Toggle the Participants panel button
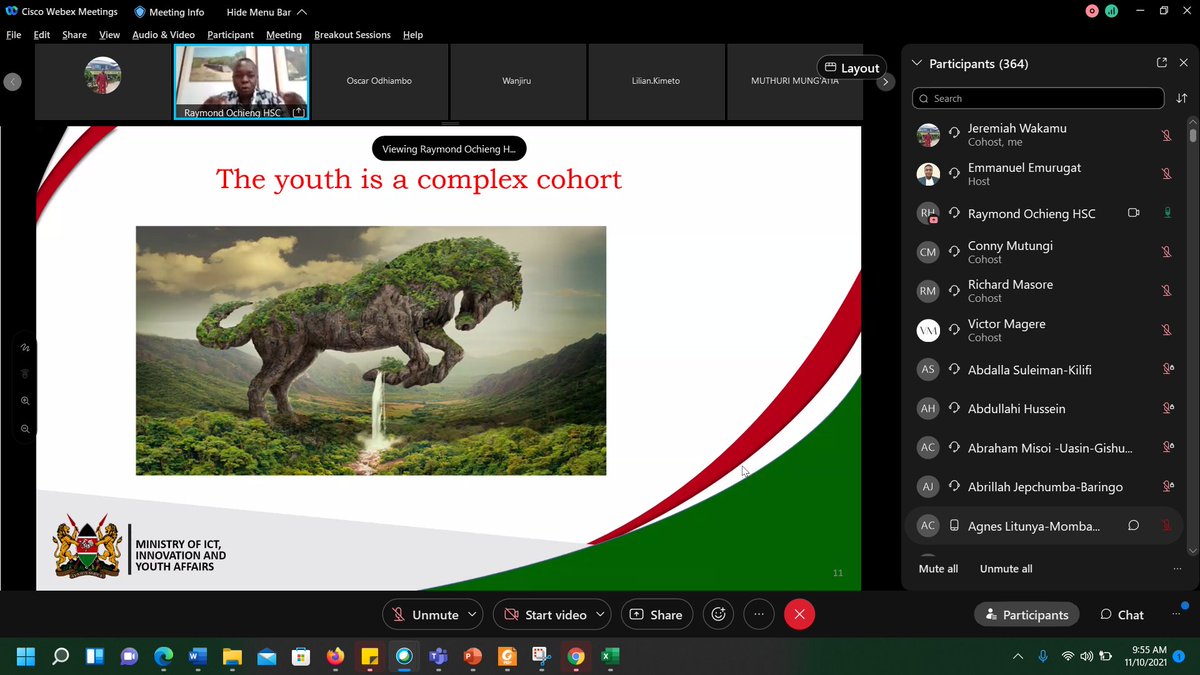The image size is (1200, 675). click(x=1026, y=614)
